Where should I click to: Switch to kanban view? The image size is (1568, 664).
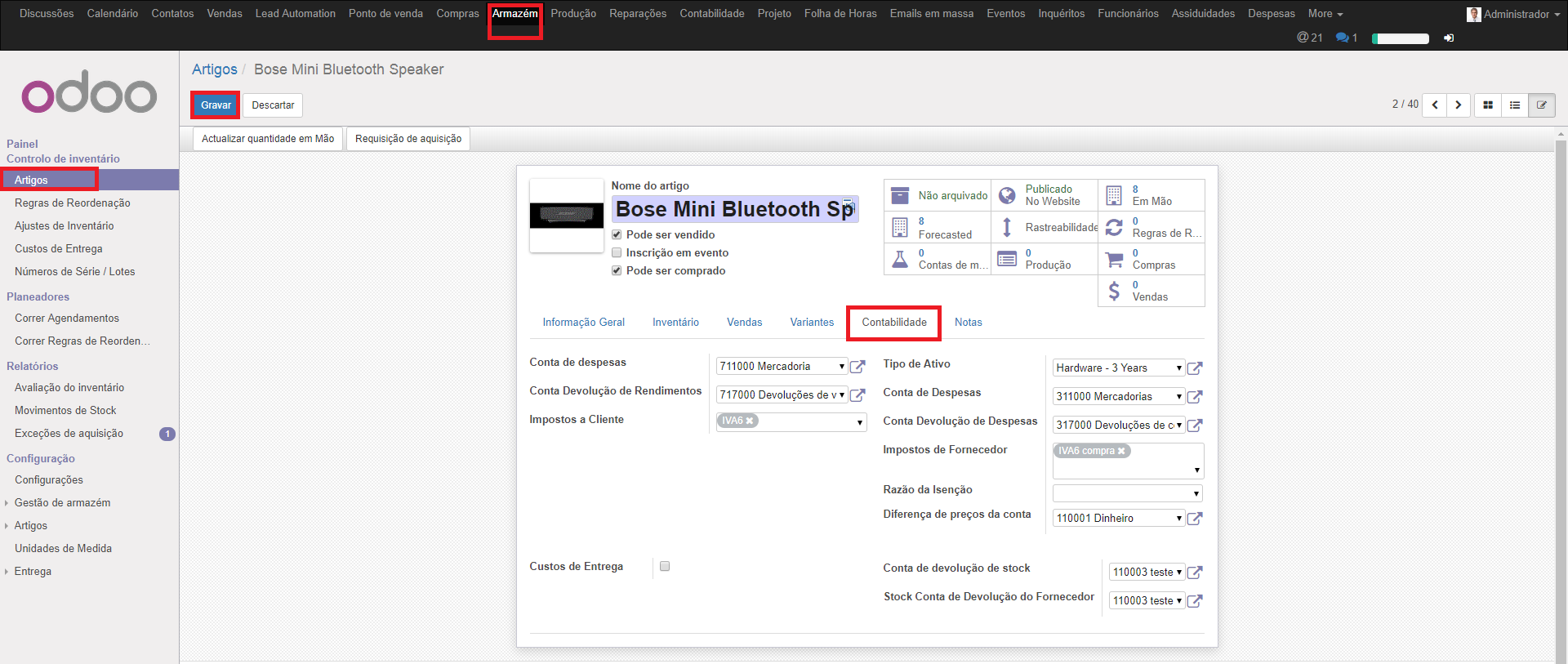pyautogui.click(x=1488, y=105)
